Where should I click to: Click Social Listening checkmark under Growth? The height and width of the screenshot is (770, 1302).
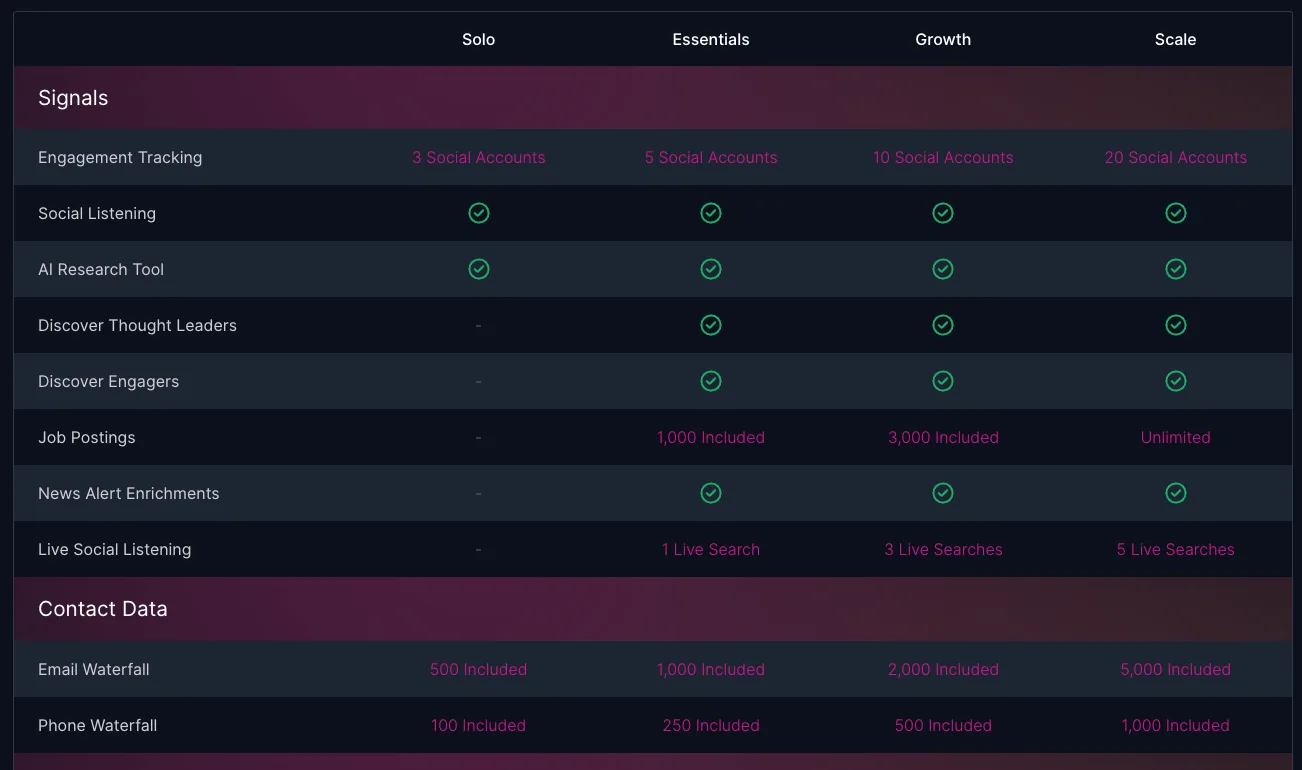(x=943, y=213)
